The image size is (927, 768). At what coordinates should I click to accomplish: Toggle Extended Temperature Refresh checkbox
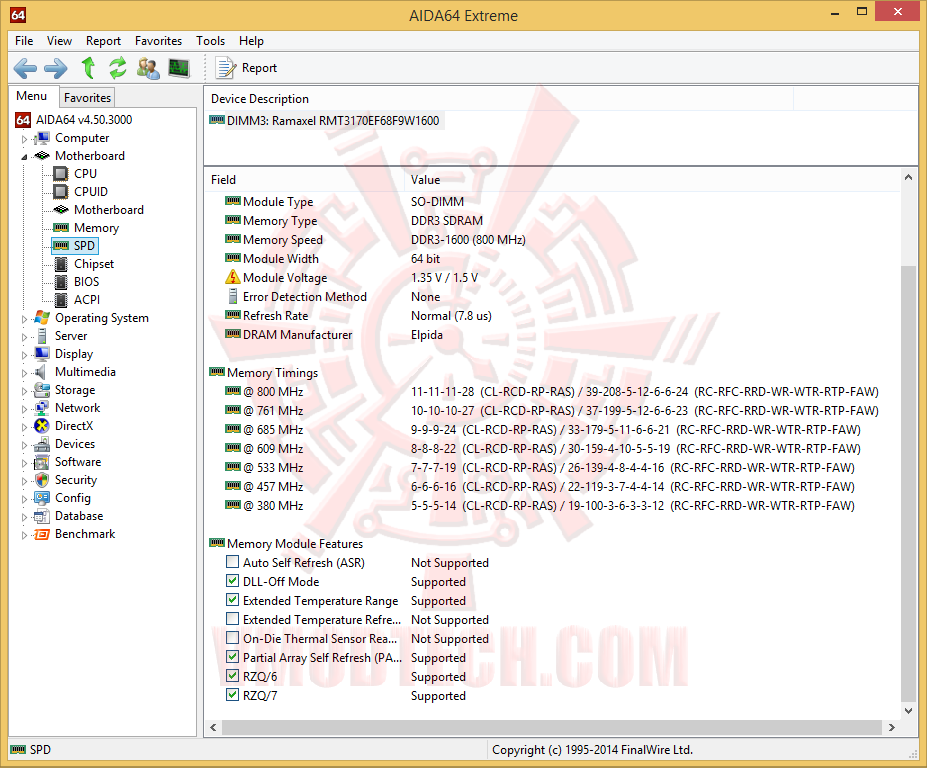coord(232,618)
